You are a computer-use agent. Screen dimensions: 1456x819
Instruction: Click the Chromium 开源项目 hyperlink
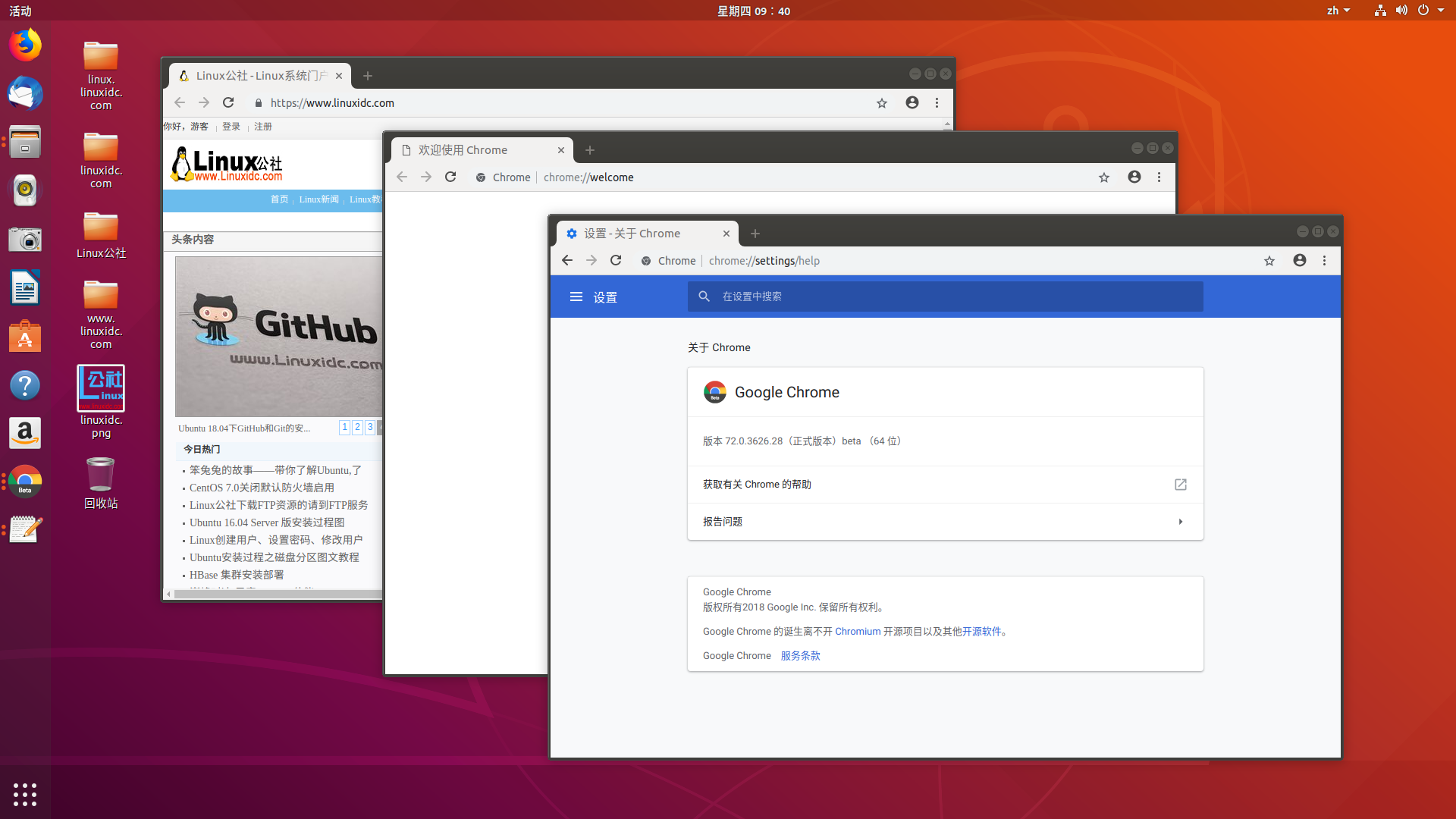pos(858,631)
